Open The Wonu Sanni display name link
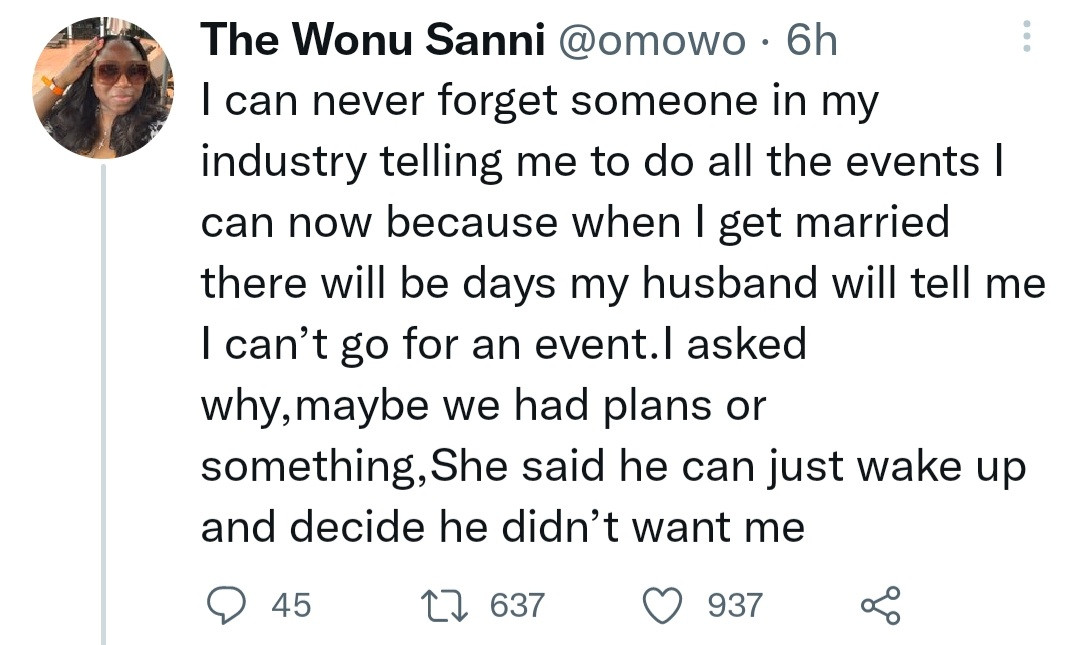 coord(373,39)
